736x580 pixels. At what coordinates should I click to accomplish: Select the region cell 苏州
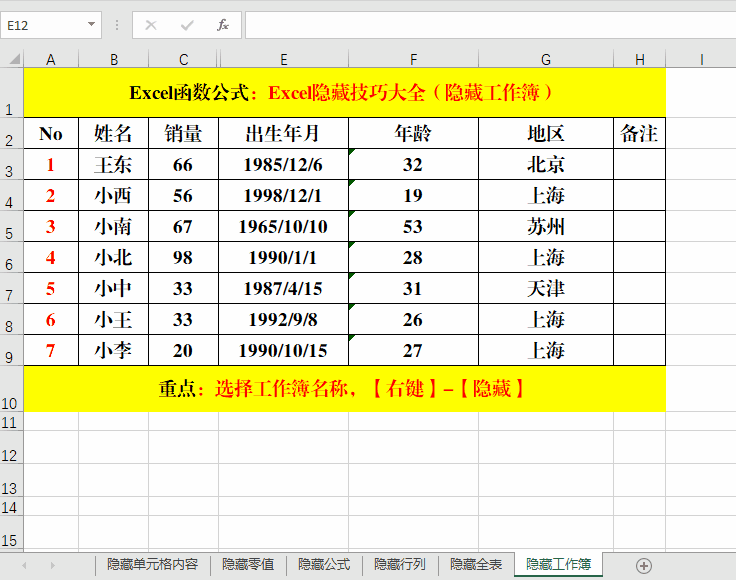coord(546,226)
